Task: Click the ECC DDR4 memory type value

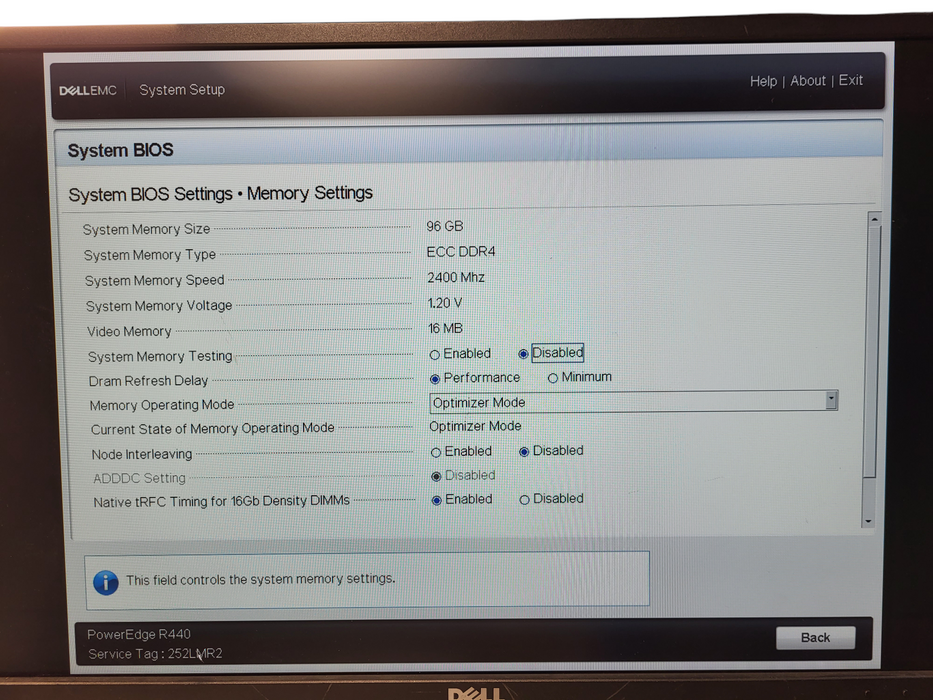Action: [461, 252]
